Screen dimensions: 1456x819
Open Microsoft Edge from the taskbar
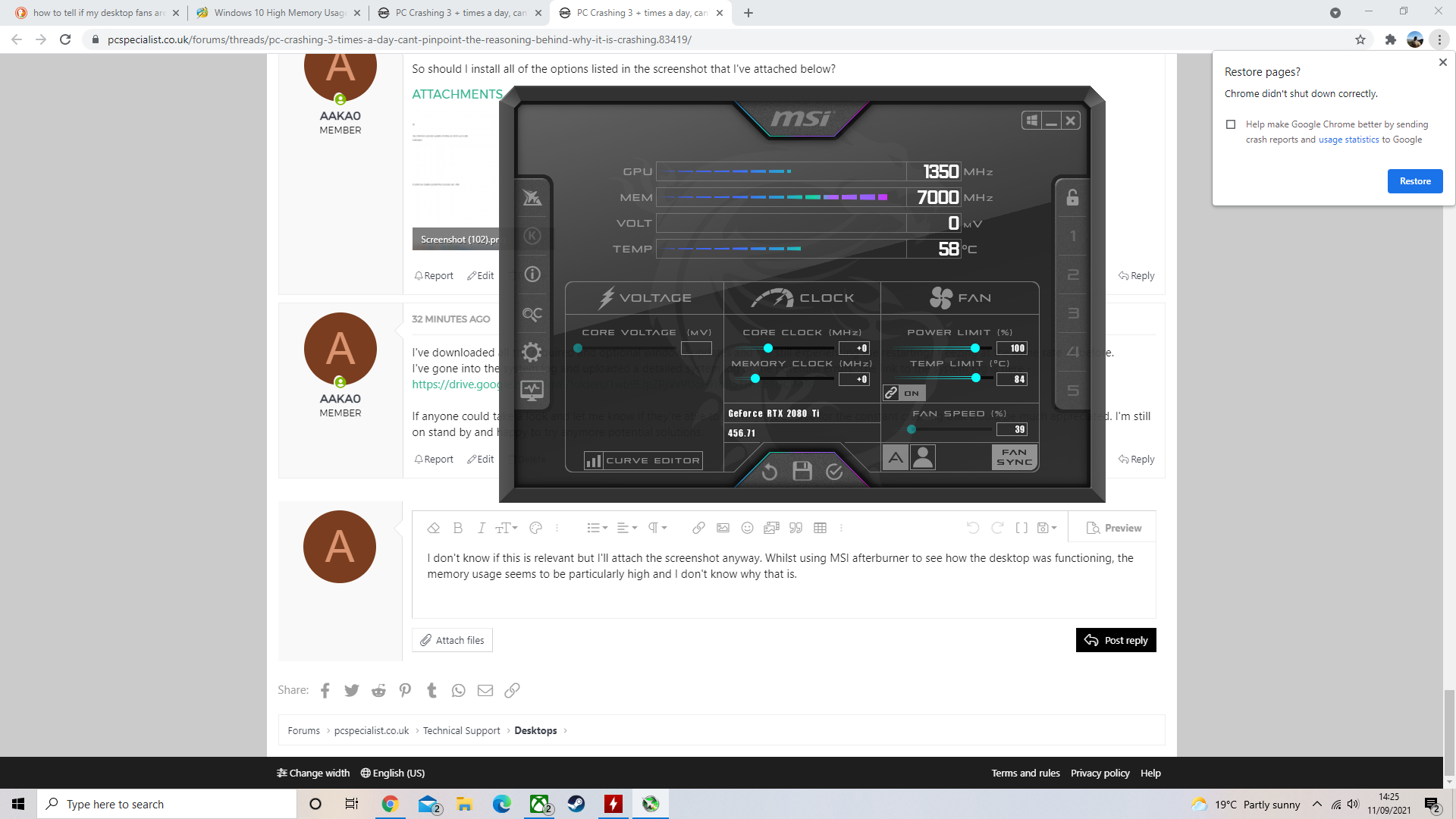tap(502, 804)
